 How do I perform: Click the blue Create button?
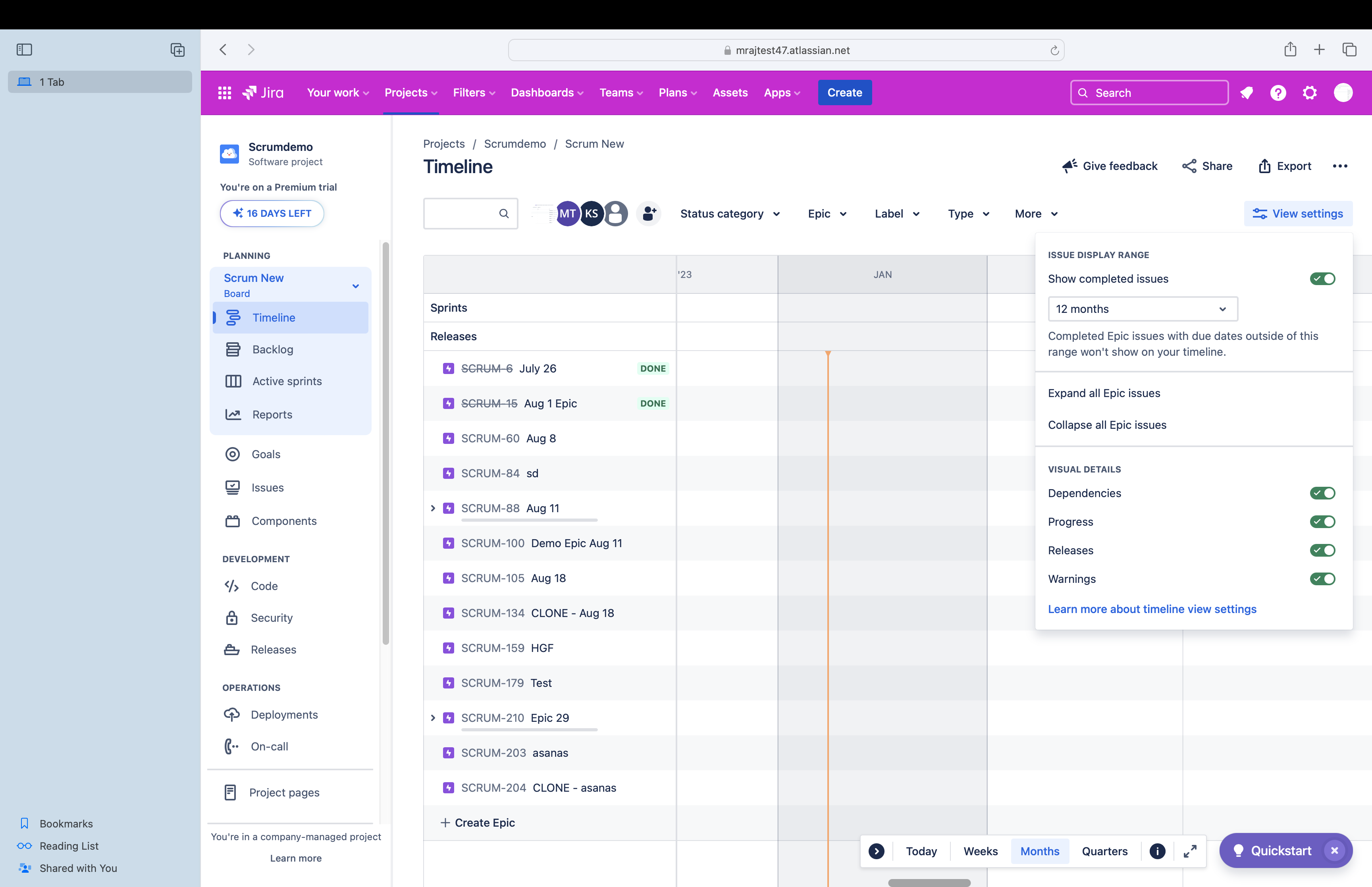pyautogui.click(x=844, y=93)
